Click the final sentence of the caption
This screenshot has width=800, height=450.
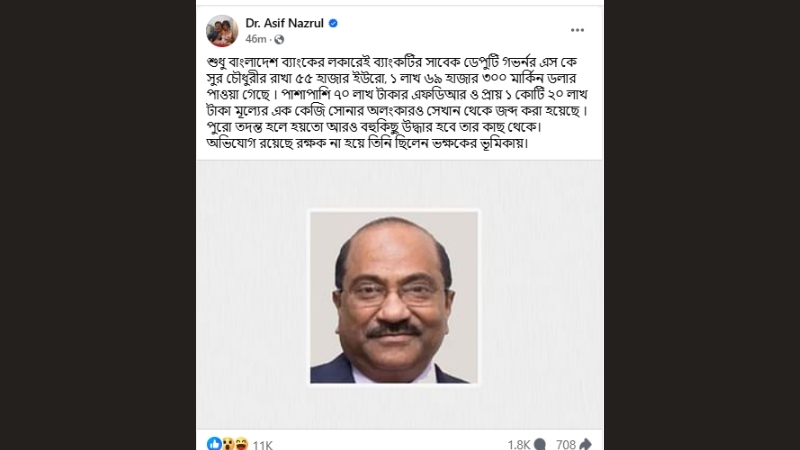pyautogui.click(x=367, y=143)
